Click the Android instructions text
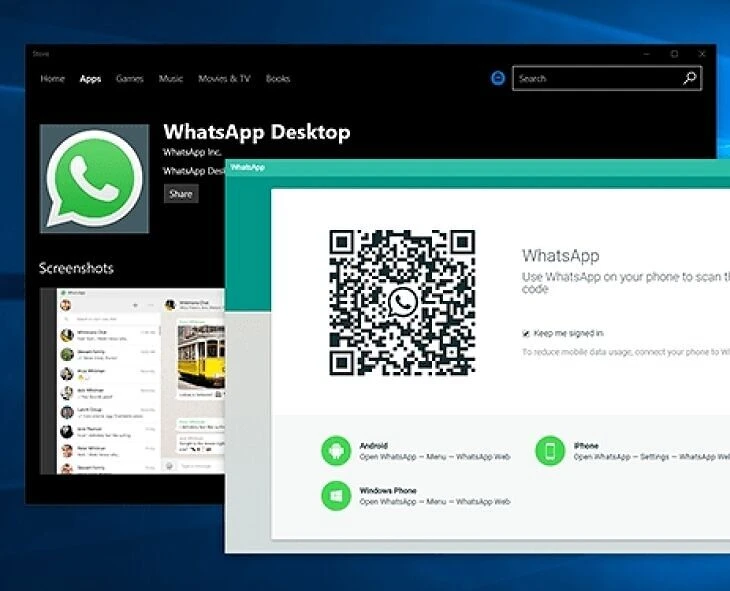The width and height of the screenshot is (730, 591). tap(435, 457)
